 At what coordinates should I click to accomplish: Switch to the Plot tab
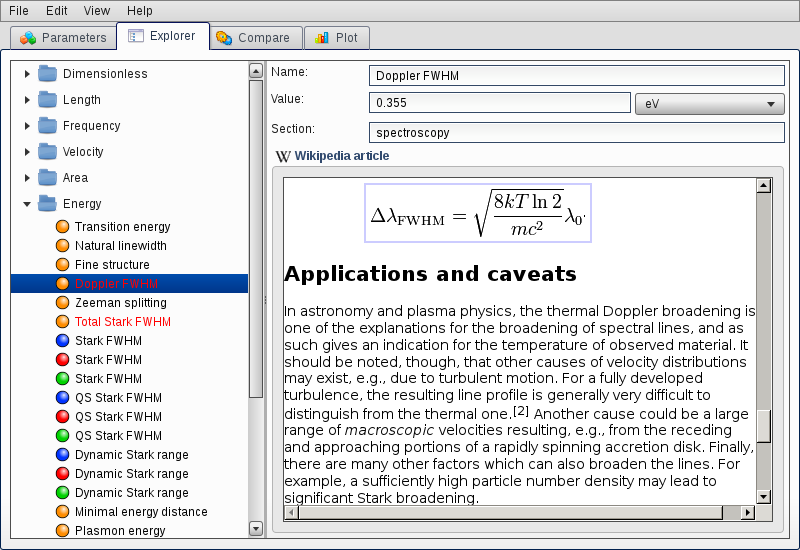(x=337, y=38)
